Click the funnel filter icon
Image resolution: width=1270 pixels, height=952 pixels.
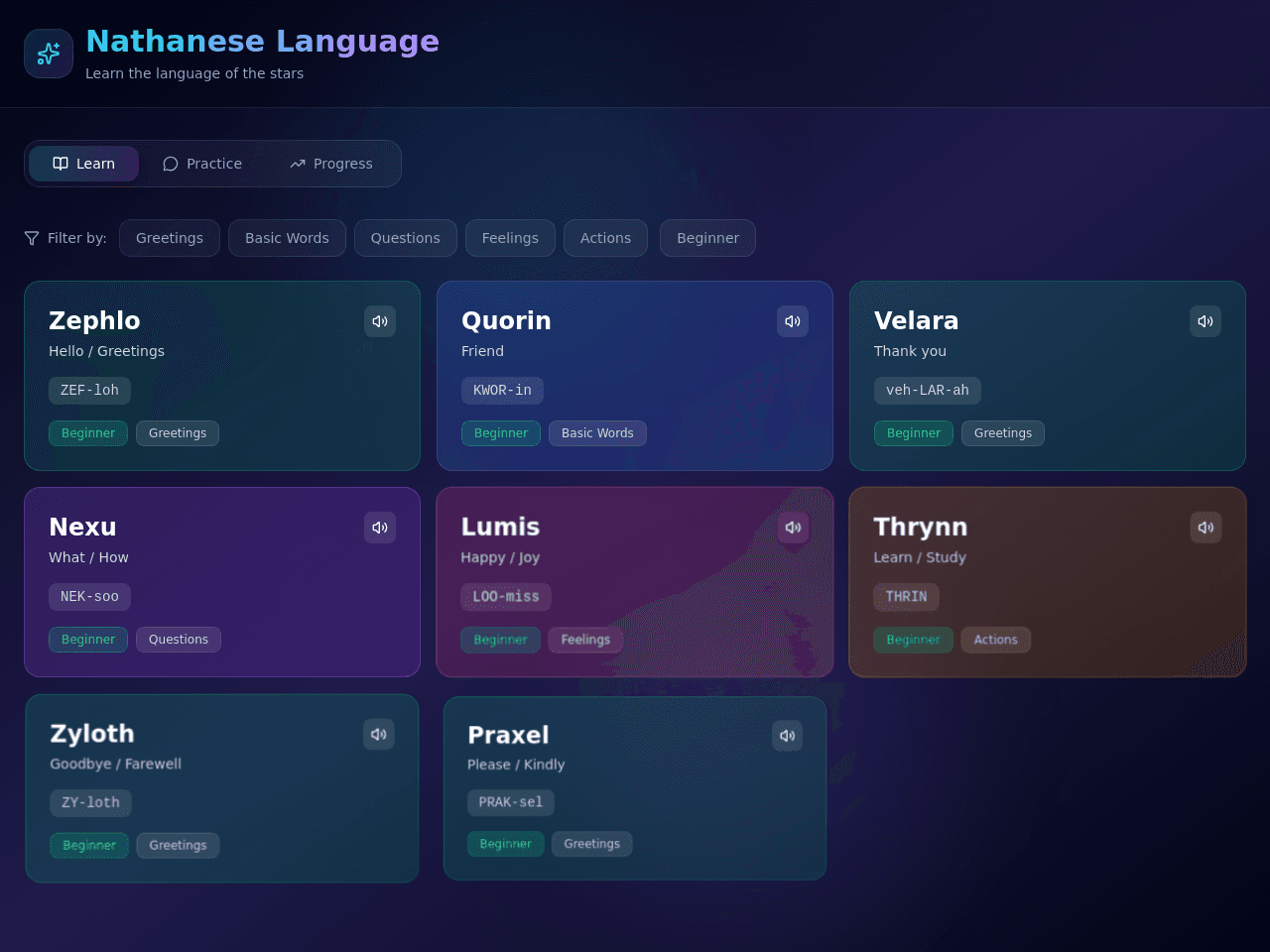[32, 238]
